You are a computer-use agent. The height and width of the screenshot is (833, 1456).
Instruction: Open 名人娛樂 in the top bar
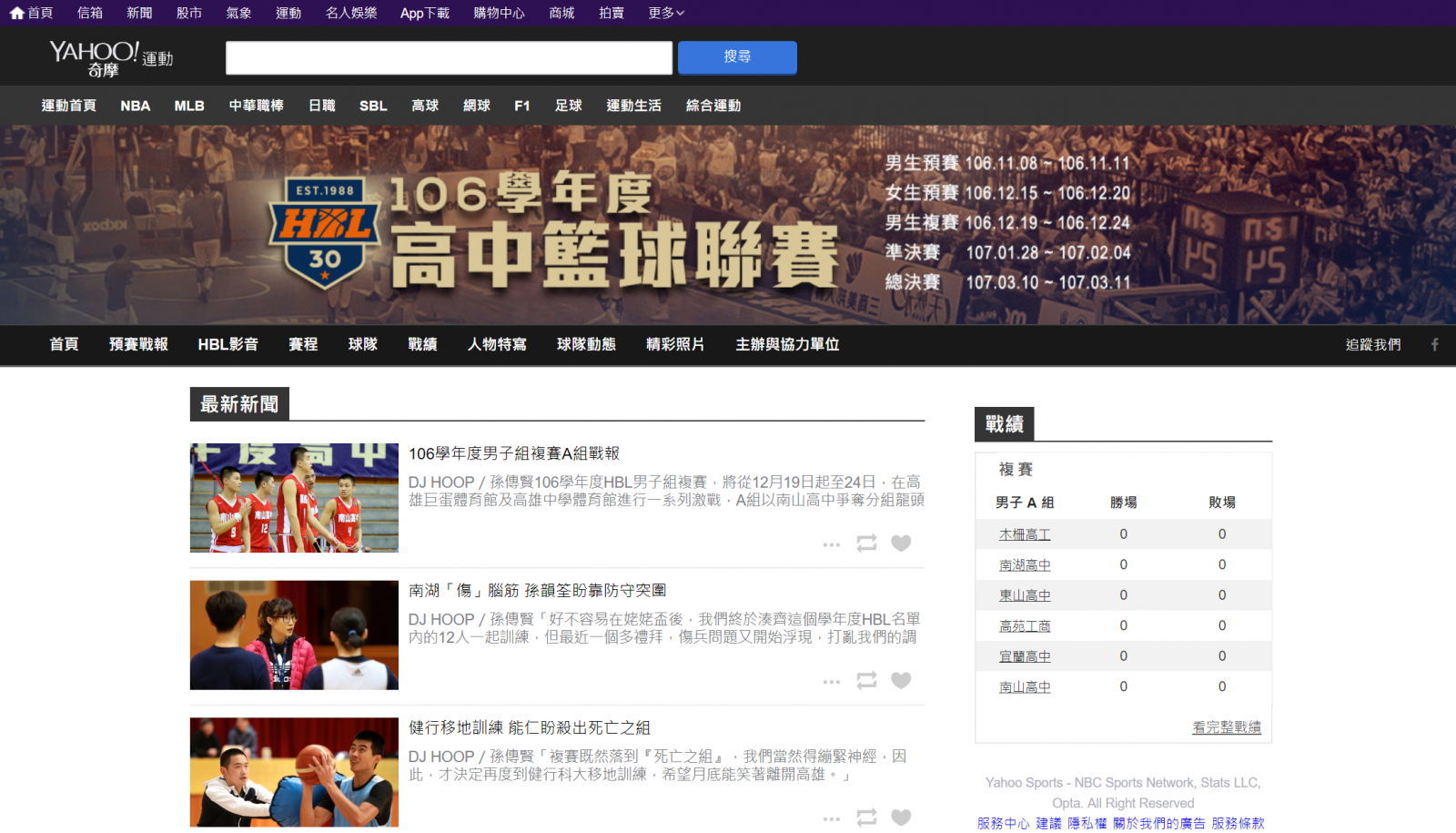[351, 13]
